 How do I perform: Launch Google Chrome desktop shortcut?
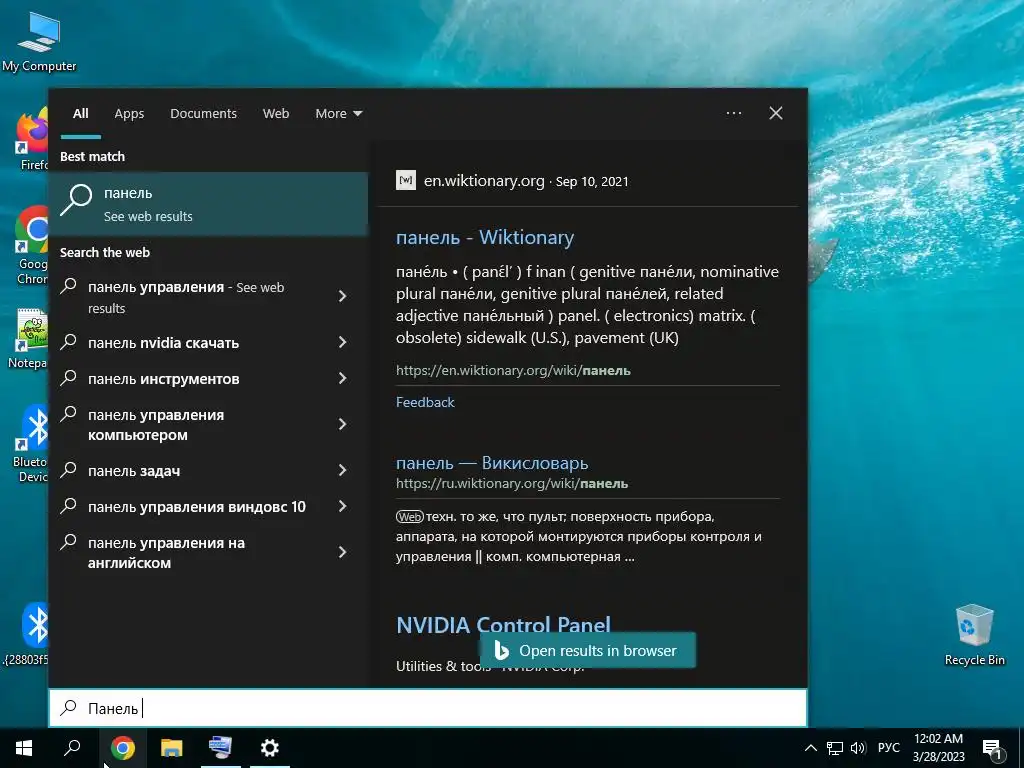pos(32,246)
